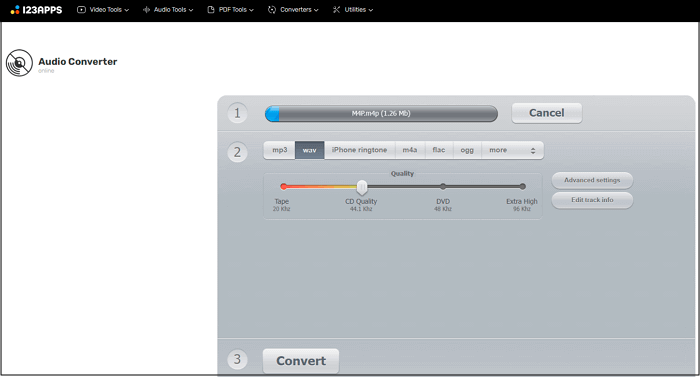The width and height of the screenshot is (700, 377).
Task: Select the ogg format tab
Action: [467, 150]
